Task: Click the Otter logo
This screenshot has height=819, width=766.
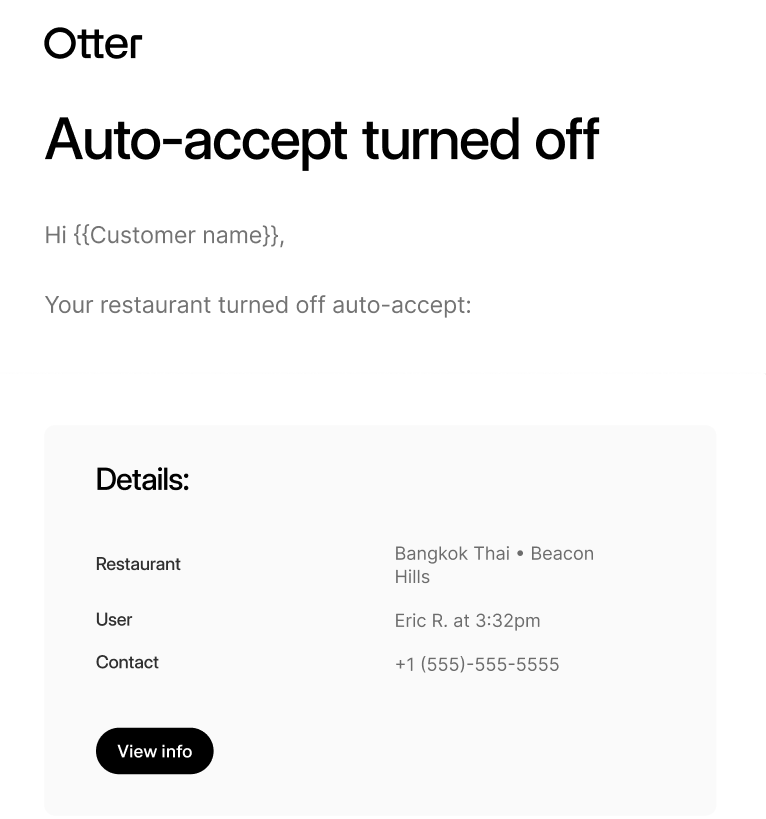Action: pyautogui.click(x=93, y=43)
